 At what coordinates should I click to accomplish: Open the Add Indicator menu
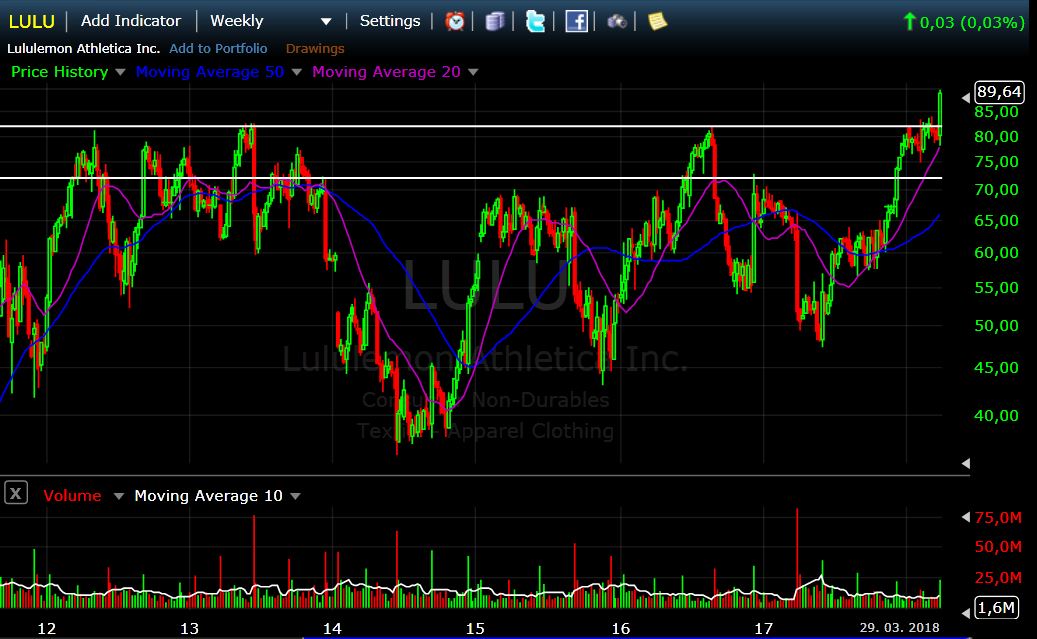pos(130,21)
